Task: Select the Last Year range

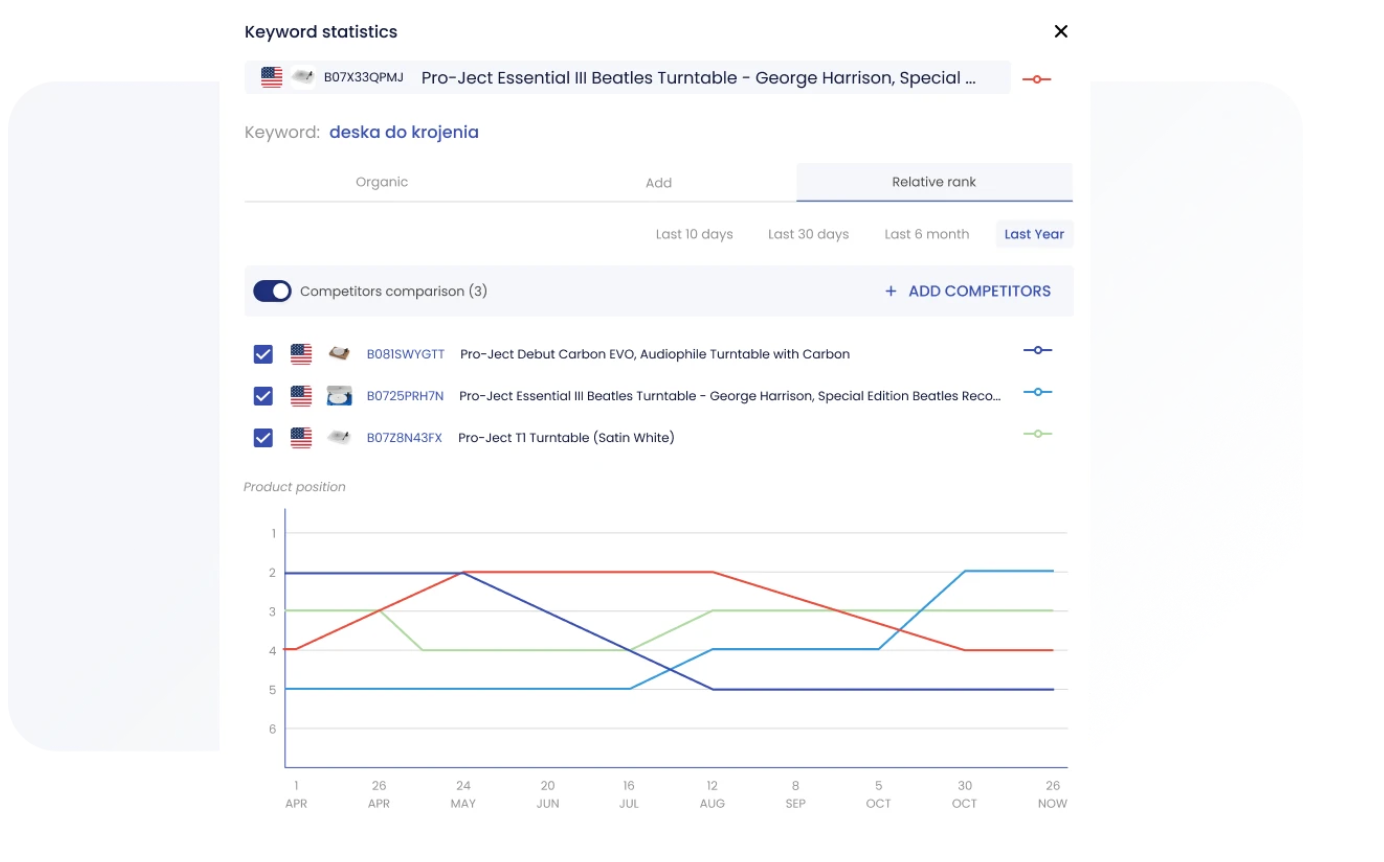Action: coord(1034,234)
